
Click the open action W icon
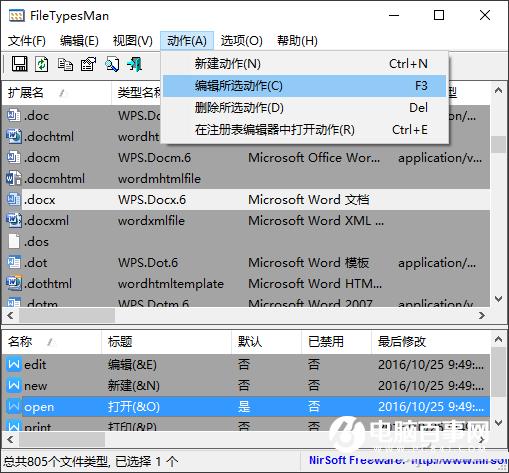tap(14, 406)
